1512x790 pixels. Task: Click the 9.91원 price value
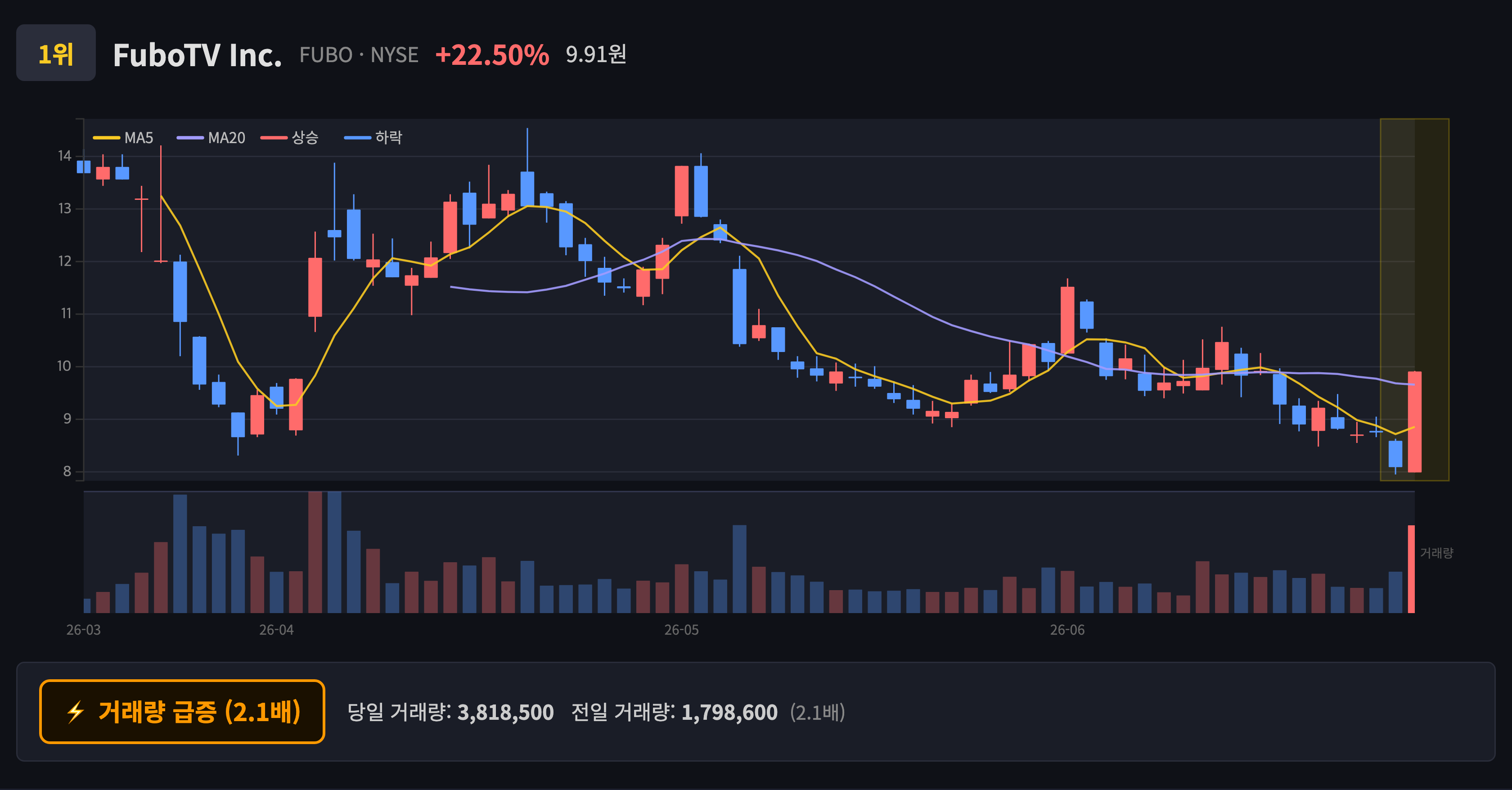click(596, 54)
